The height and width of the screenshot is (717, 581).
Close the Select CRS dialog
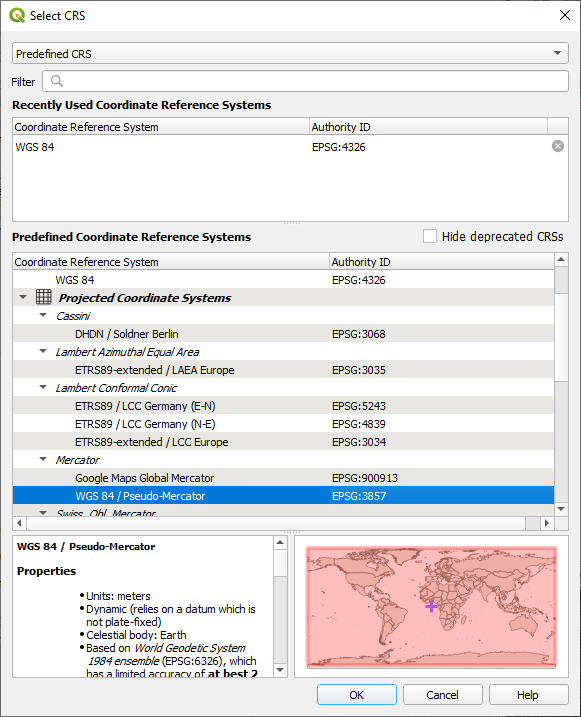pos(565,15)
